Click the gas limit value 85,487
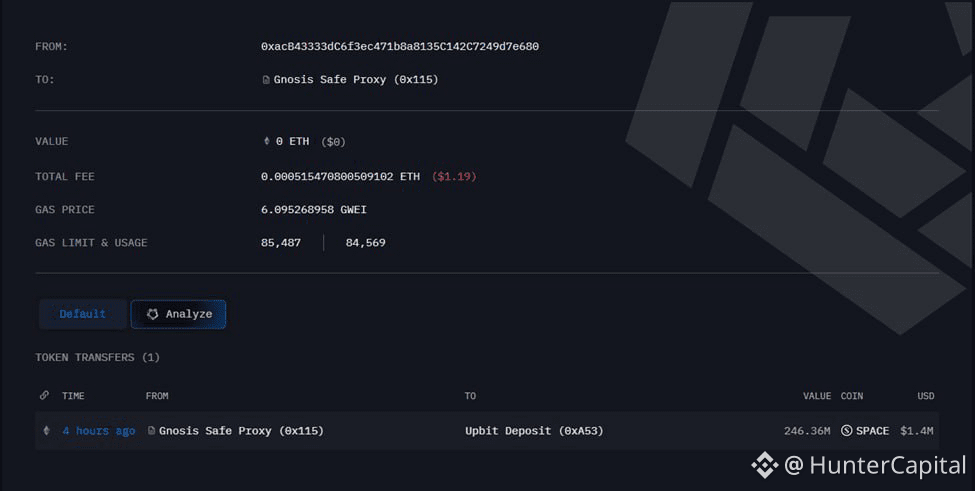975x491 pixels. (281, 242)
